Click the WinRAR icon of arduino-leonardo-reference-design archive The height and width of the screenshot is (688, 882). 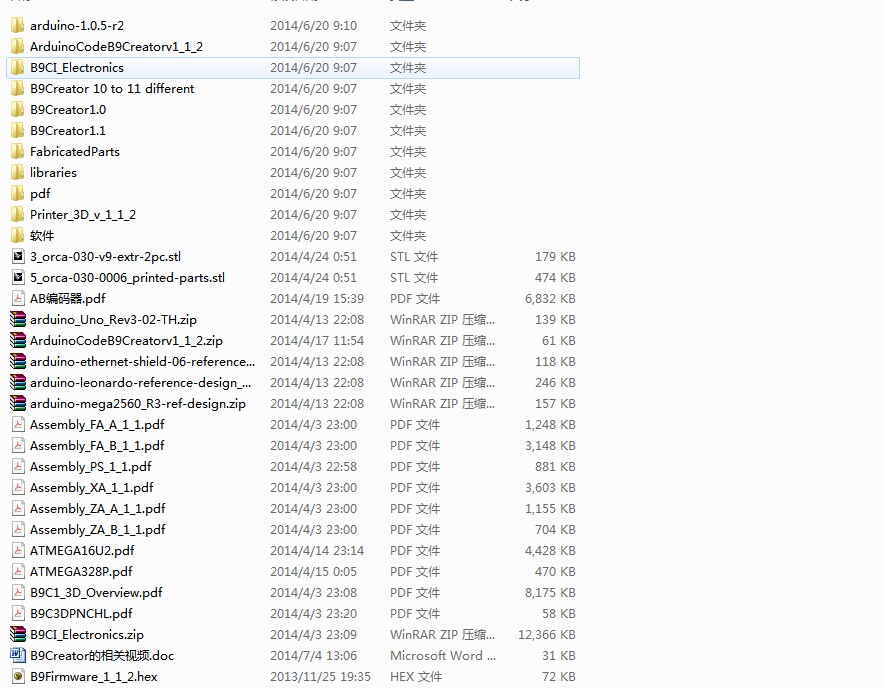point(18,383)
